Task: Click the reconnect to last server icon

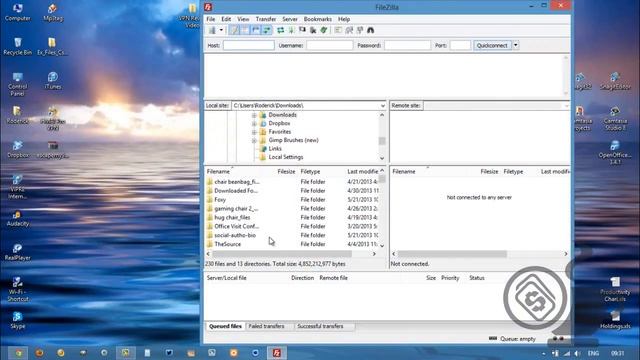Action: [324, 30]
